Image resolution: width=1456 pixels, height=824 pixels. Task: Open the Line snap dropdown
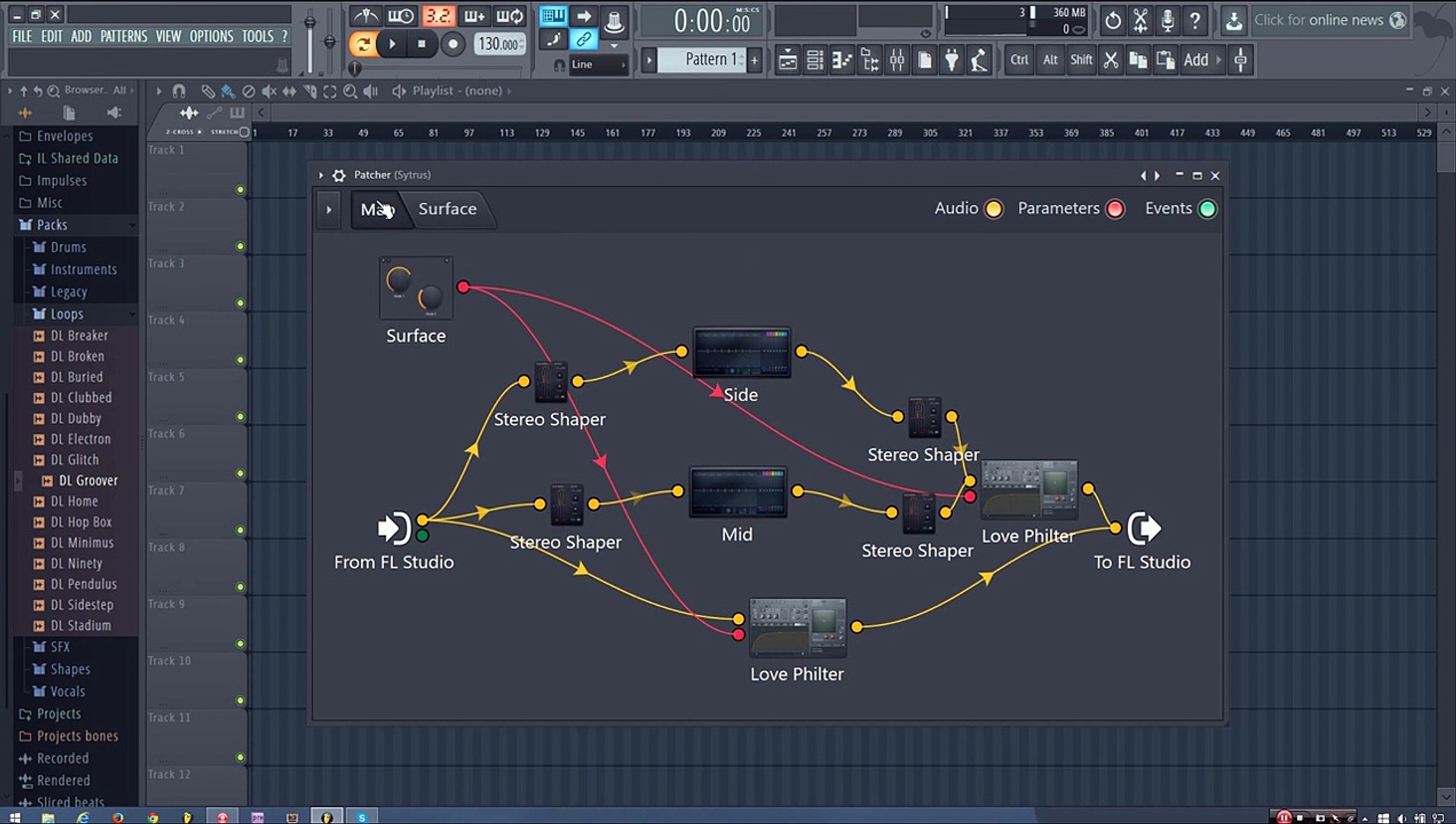(598, 65)
